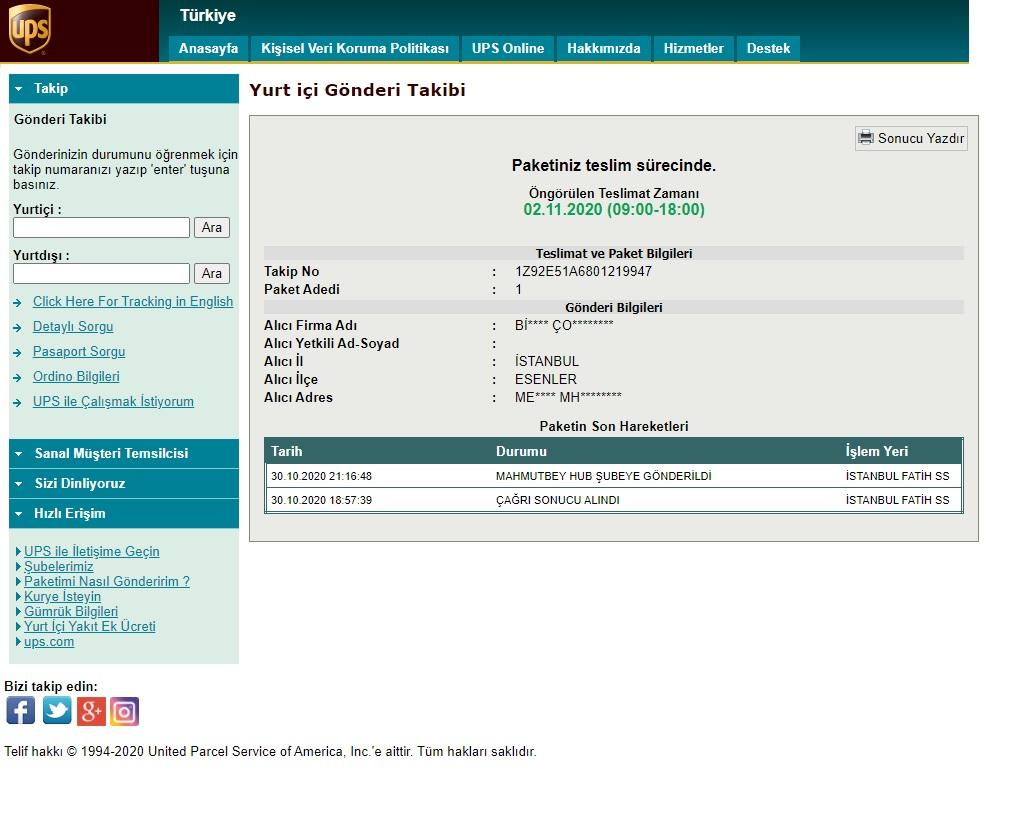Go to Kişisel Veri Koruma Politikası tab
Viewport: 1018px width, 821px height.
pos(355,49)
